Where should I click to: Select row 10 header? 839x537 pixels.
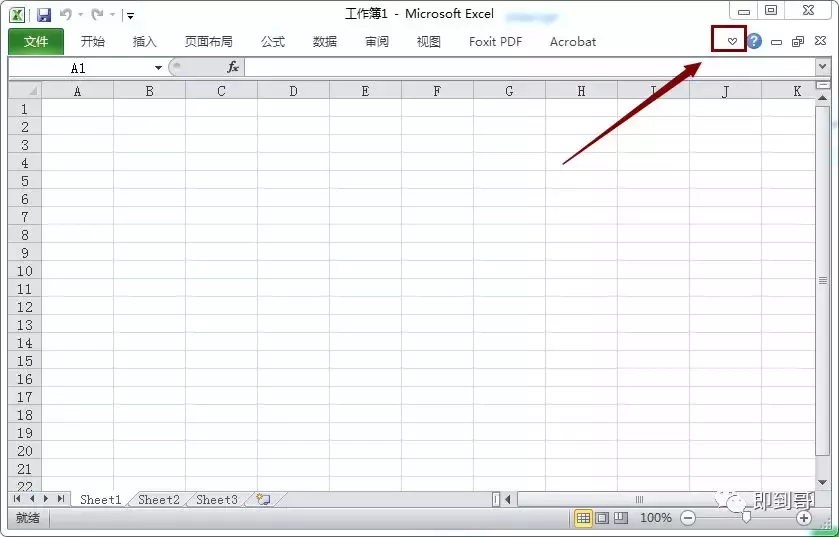(25, 271)
